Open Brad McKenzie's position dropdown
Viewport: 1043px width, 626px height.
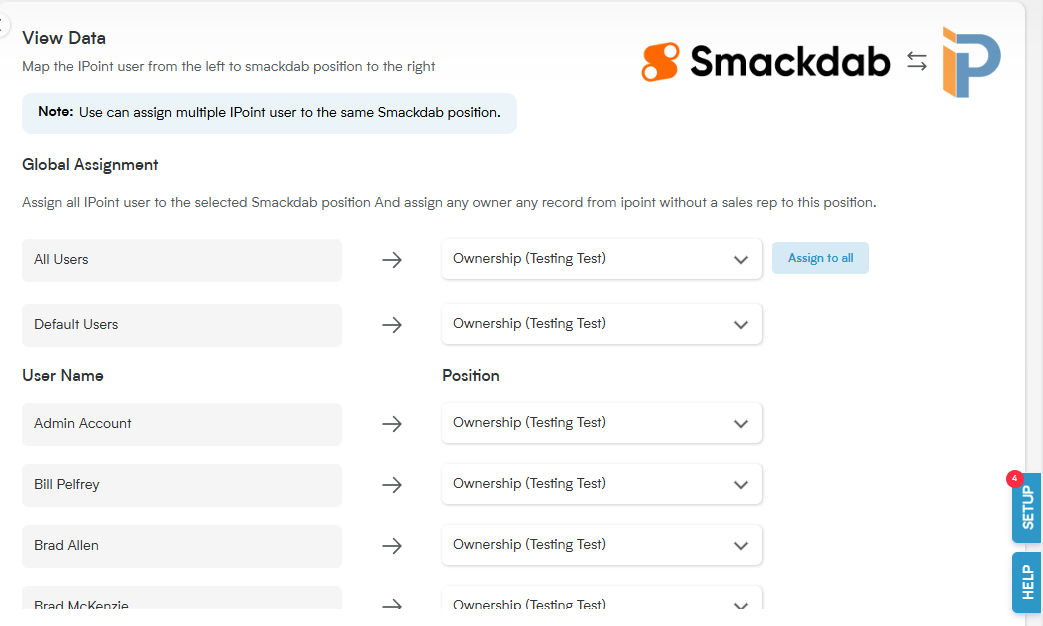[601, 598]
